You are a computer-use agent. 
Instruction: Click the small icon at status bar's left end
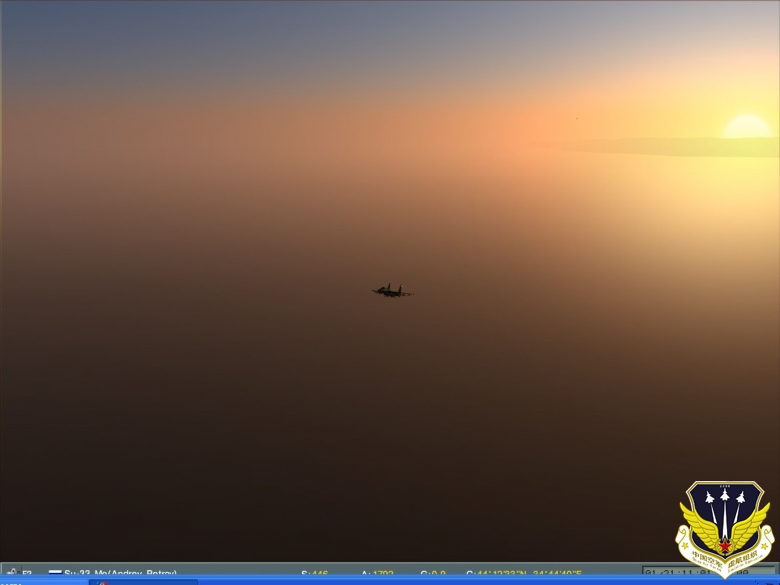[11, 573]
